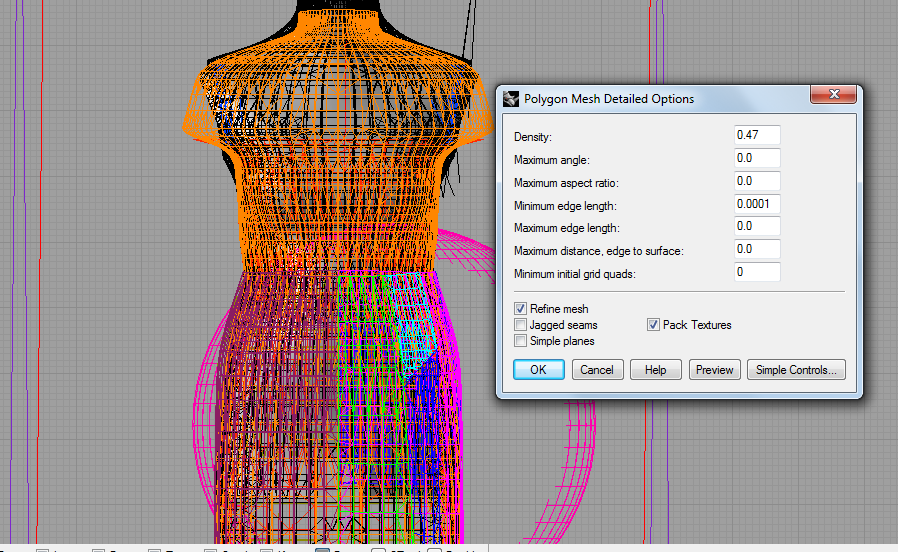Click the Minimum initial grid quads field

point(756,272)
